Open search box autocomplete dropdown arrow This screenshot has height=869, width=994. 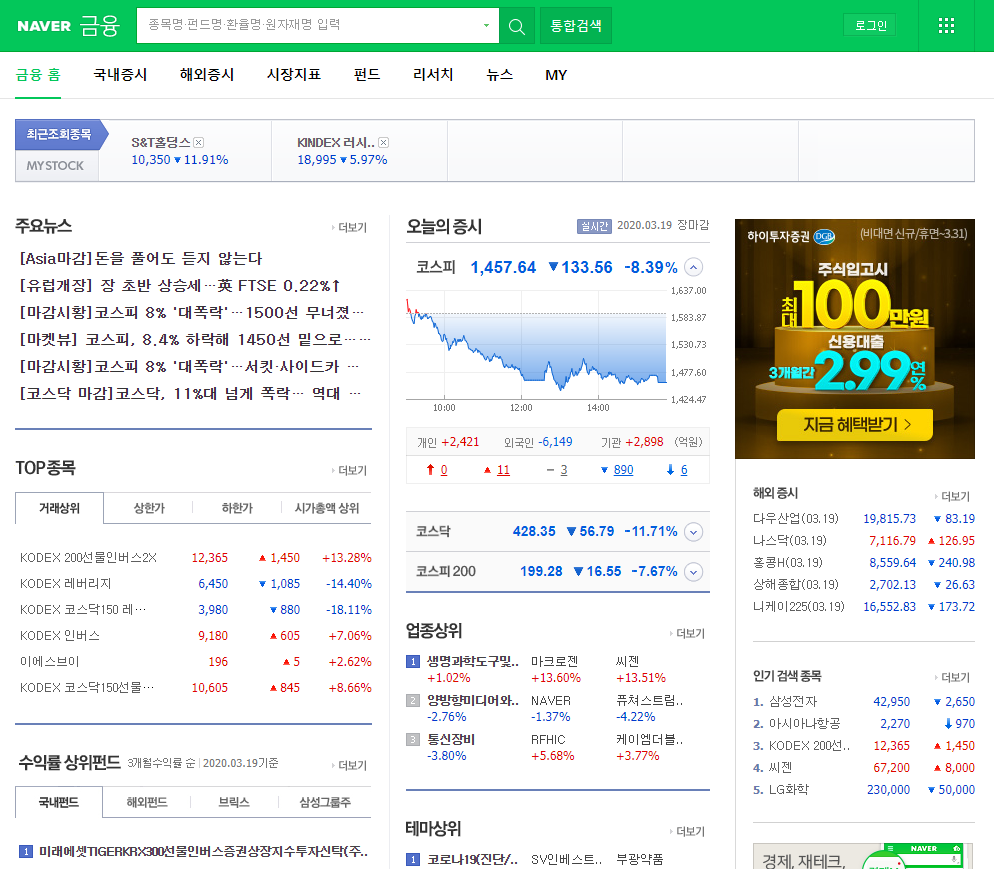click(x=486, y=26)
